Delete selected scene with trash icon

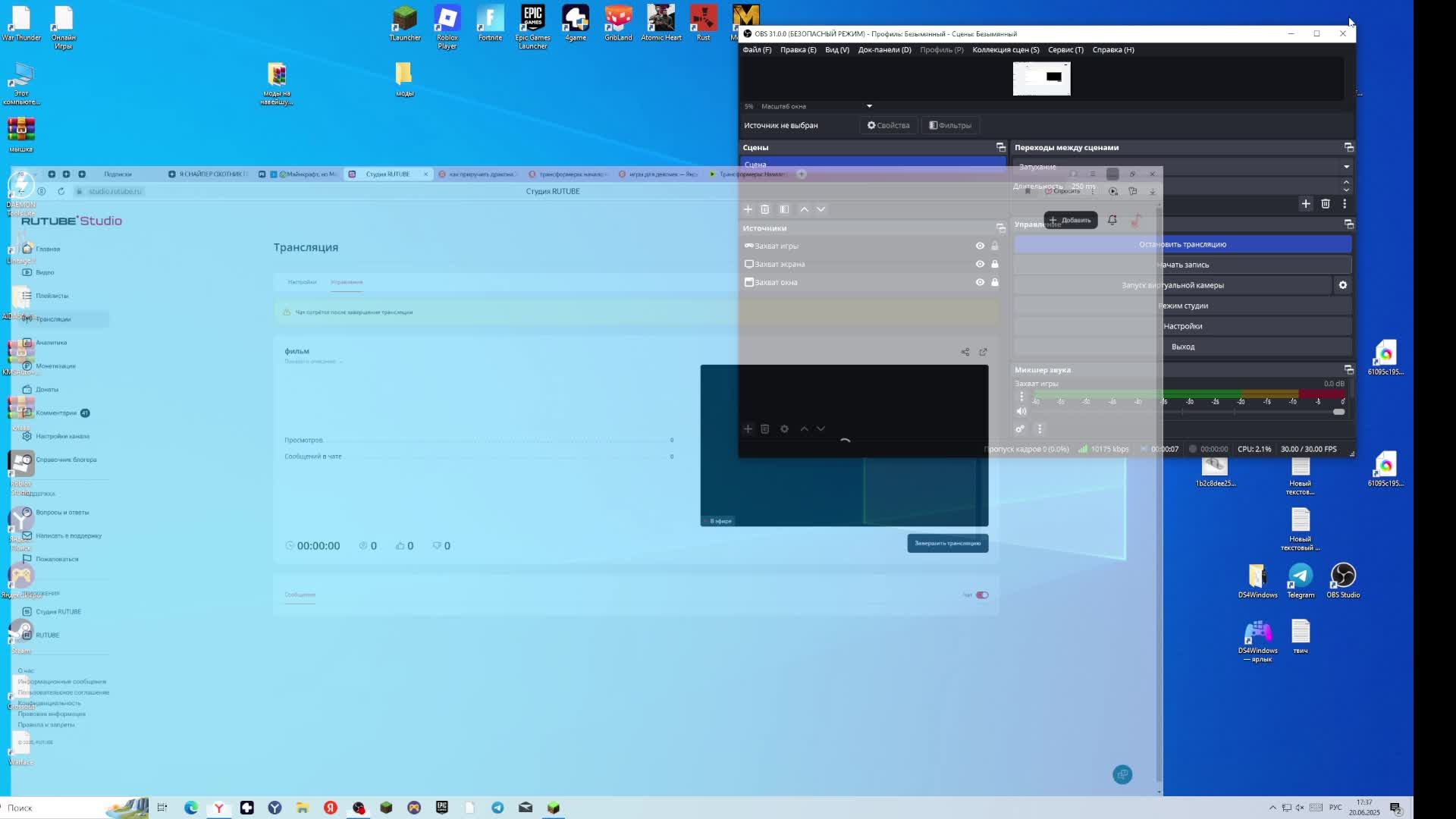click(765, 209)
